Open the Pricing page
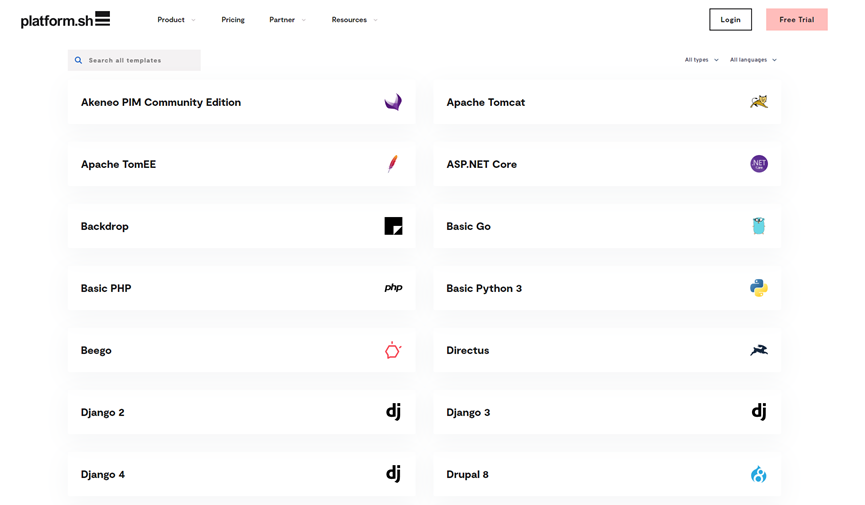 click(233, 20)
